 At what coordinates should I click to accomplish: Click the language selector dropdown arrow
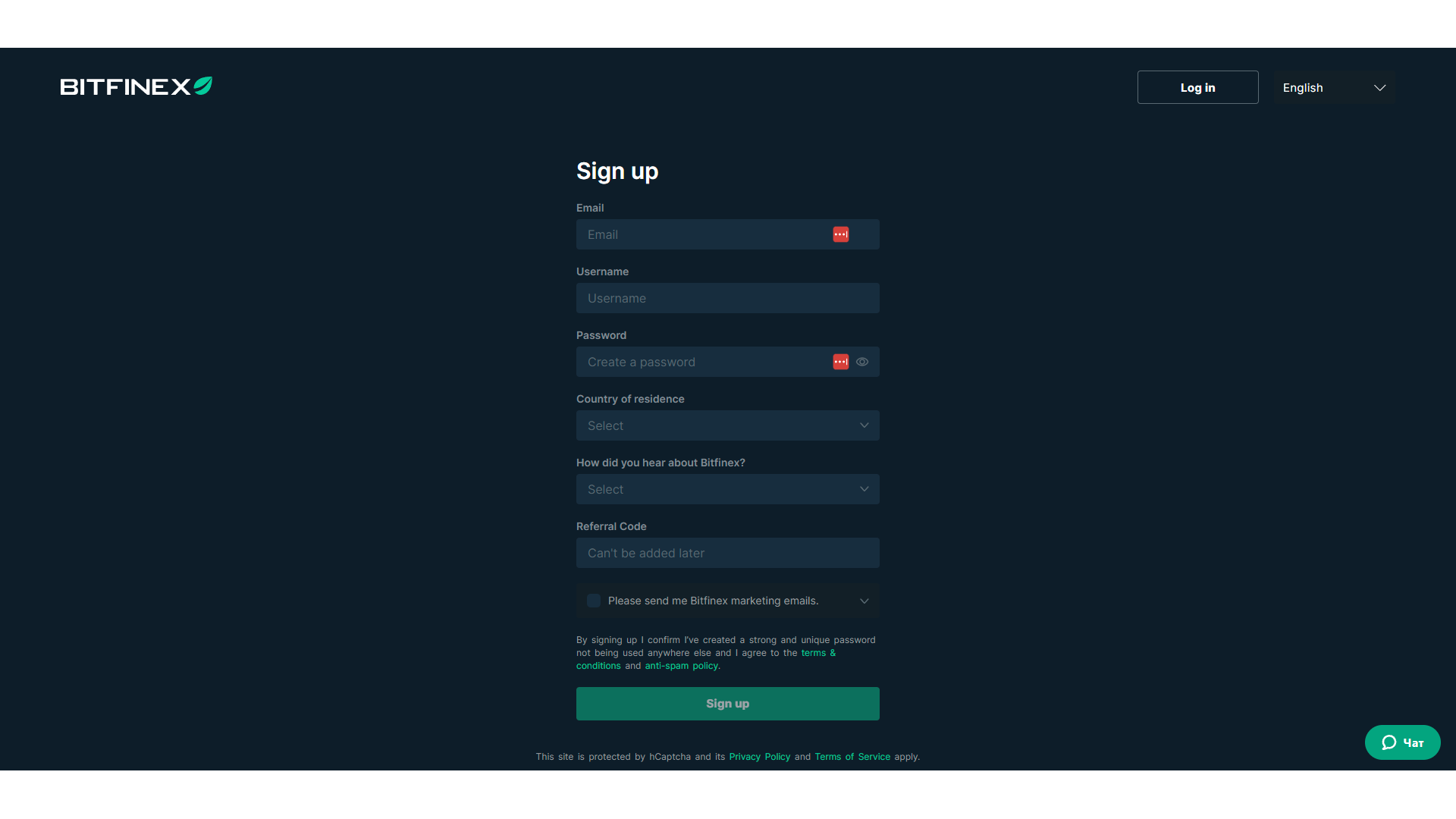coord(1380,88)
